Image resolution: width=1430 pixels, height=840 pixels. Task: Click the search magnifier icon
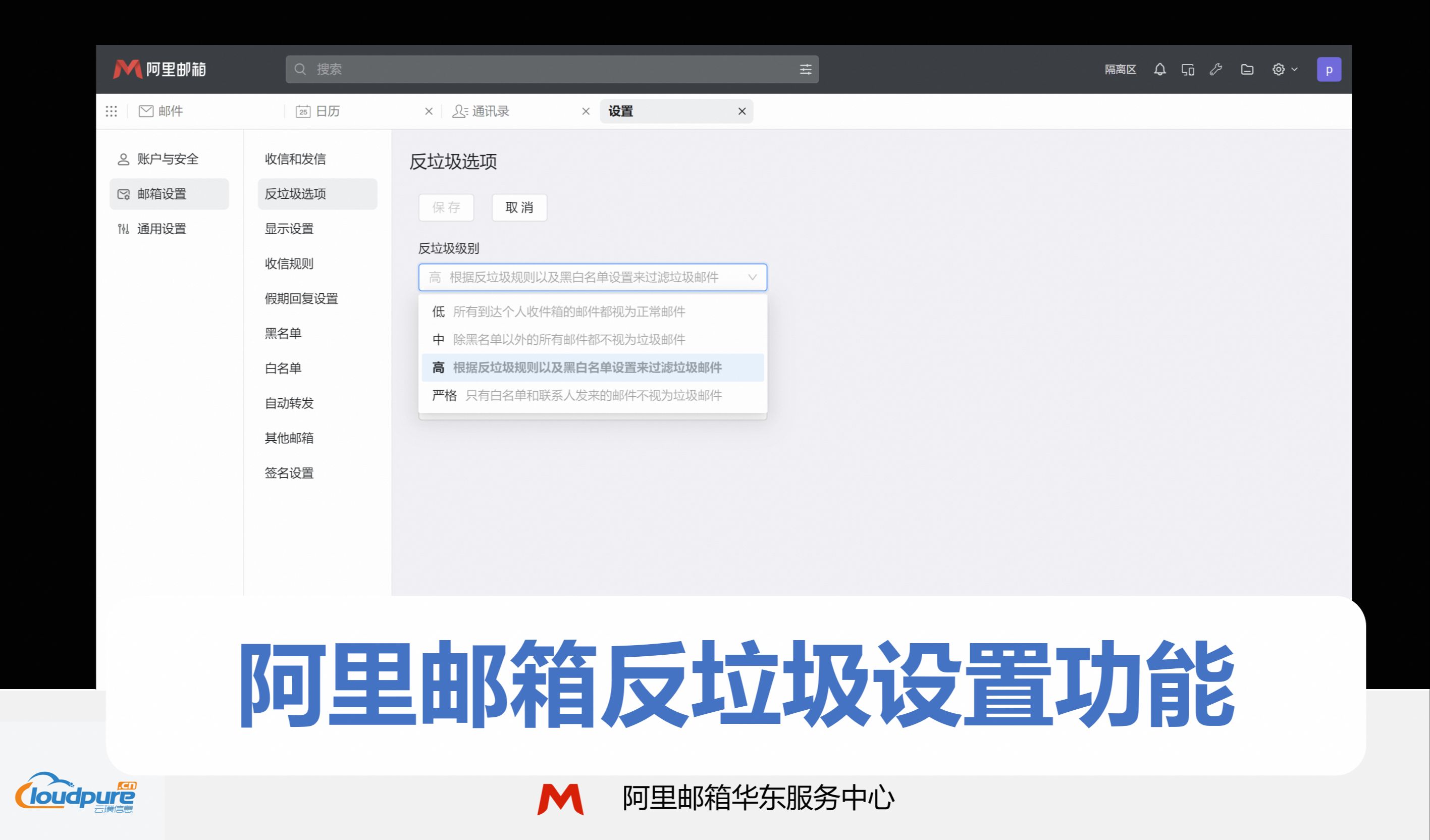point(300,69)
